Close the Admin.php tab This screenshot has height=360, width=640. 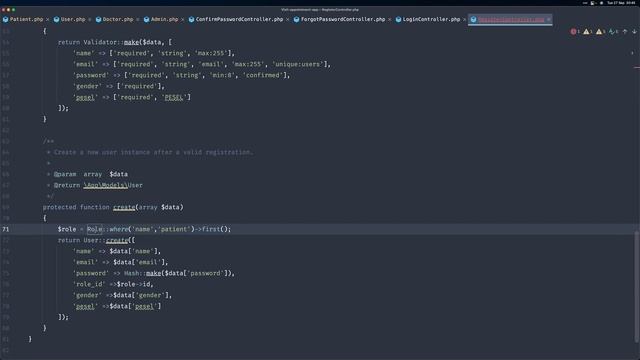(182, 19)
